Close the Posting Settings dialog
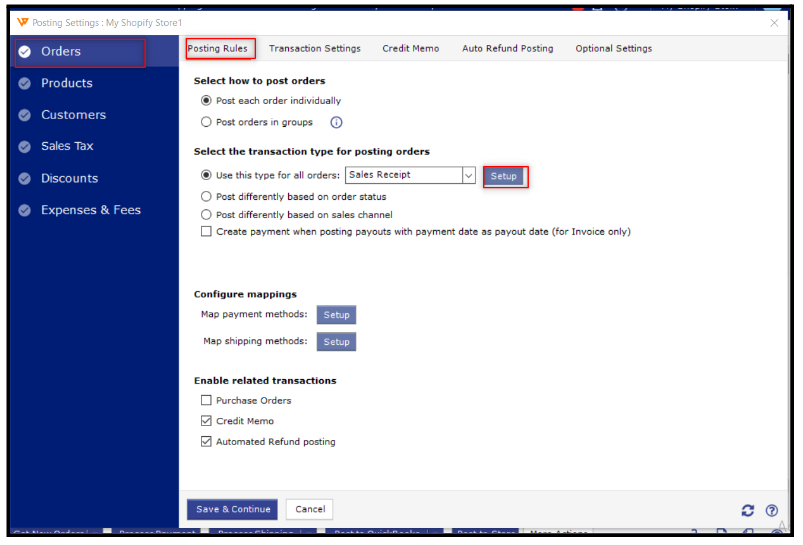The image size is (803, 545). tap(774, 23)
